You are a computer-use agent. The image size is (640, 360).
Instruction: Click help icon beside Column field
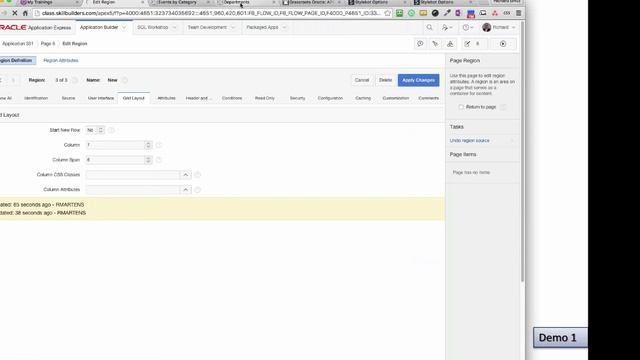(159, 145)
